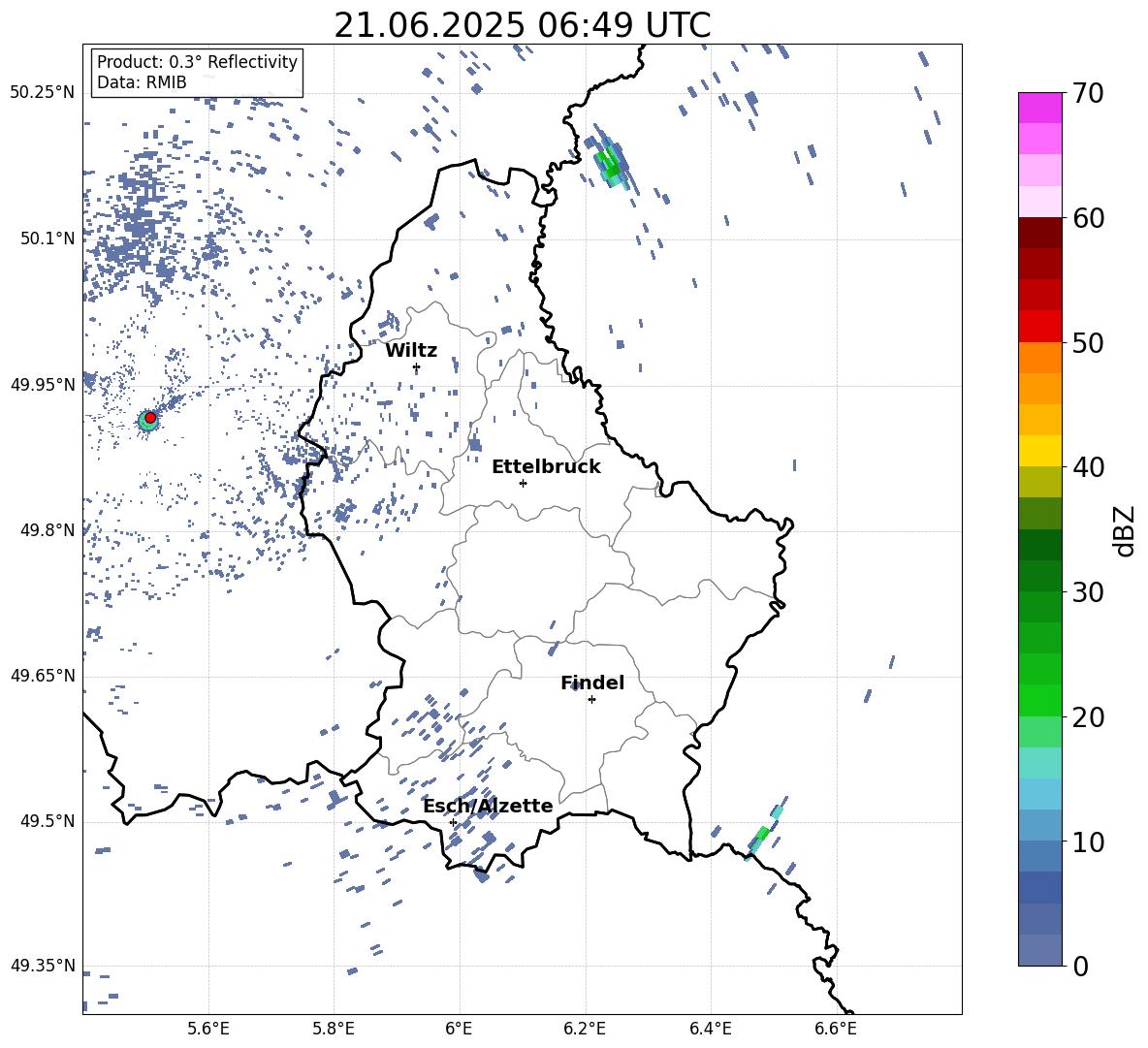Click the red radar site marker
Screen dimensions: 1148x1048
coord(150,418)
